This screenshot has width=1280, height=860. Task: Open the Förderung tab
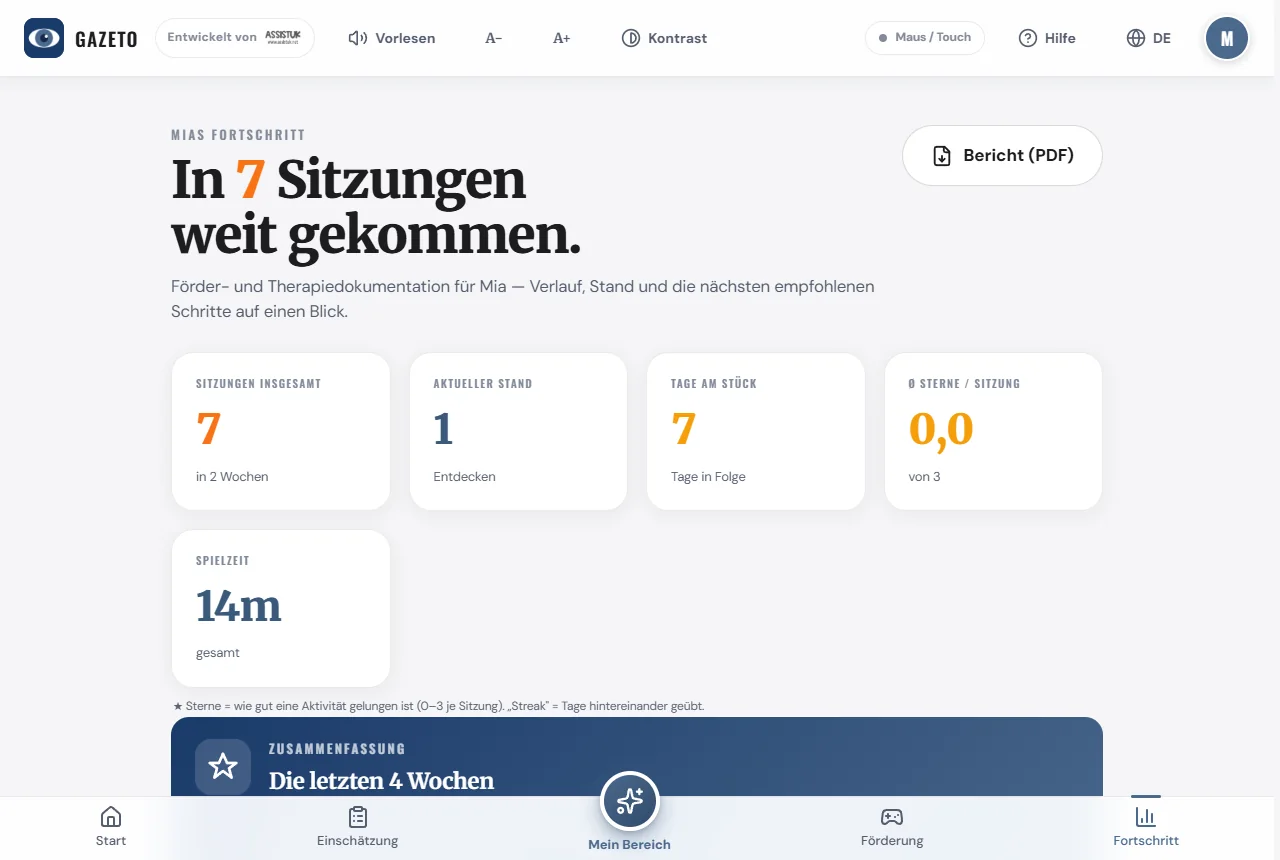[892, 828]
